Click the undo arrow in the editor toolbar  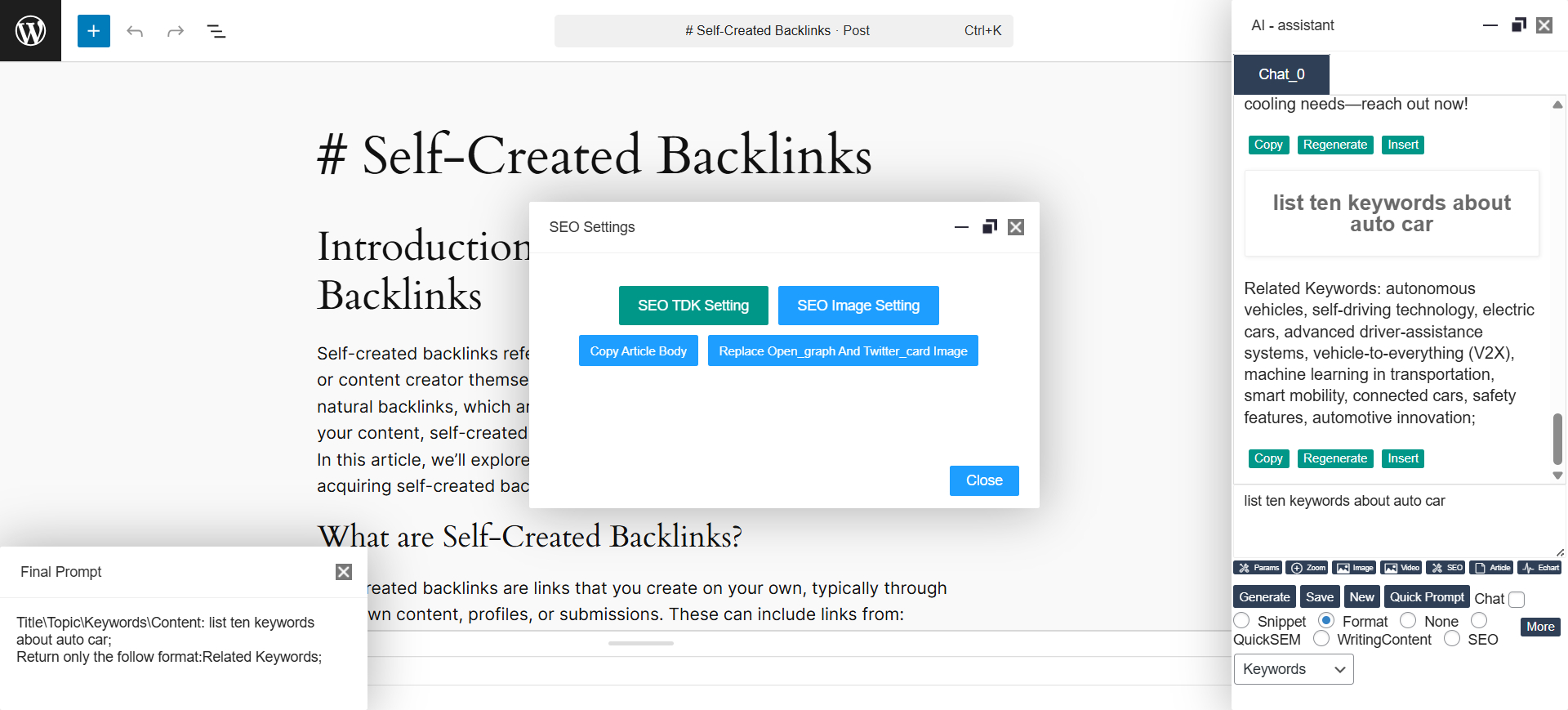135,31
